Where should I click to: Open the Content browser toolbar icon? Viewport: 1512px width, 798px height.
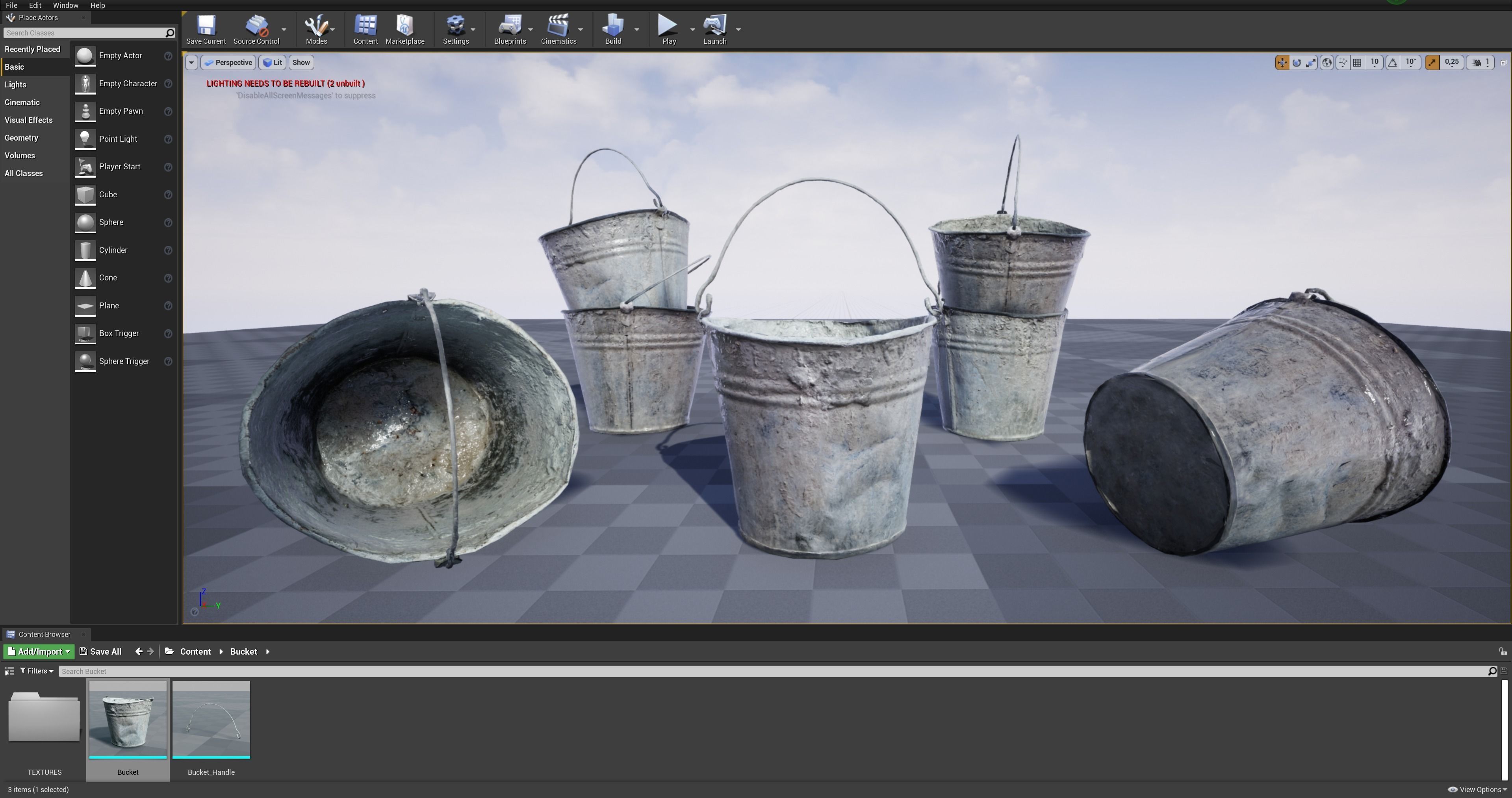pyautogui.click(x=365, y=26)
